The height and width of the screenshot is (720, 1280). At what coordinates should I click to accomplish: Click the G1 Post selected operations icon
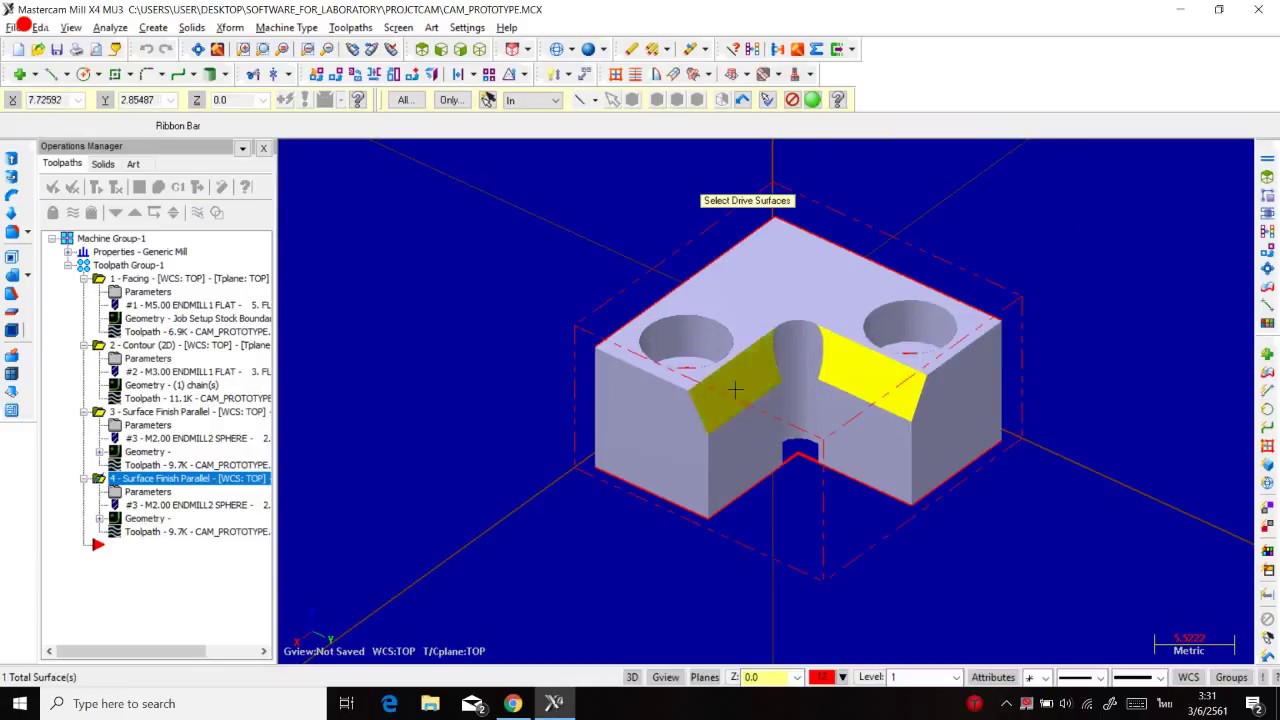(x=178, y=187)
